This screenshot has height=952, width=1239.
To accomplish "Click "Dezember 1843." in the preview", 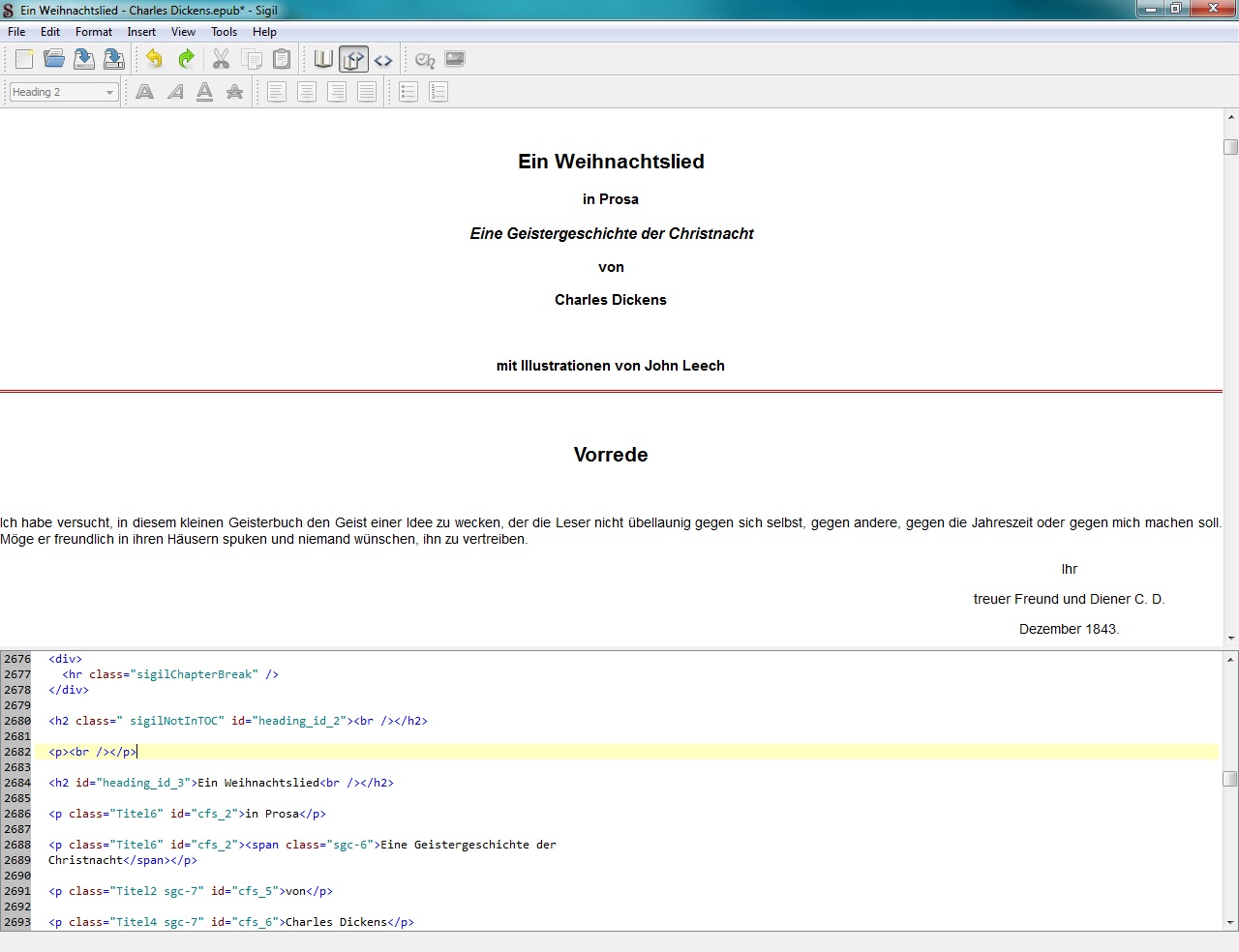I will point(1069,629).
